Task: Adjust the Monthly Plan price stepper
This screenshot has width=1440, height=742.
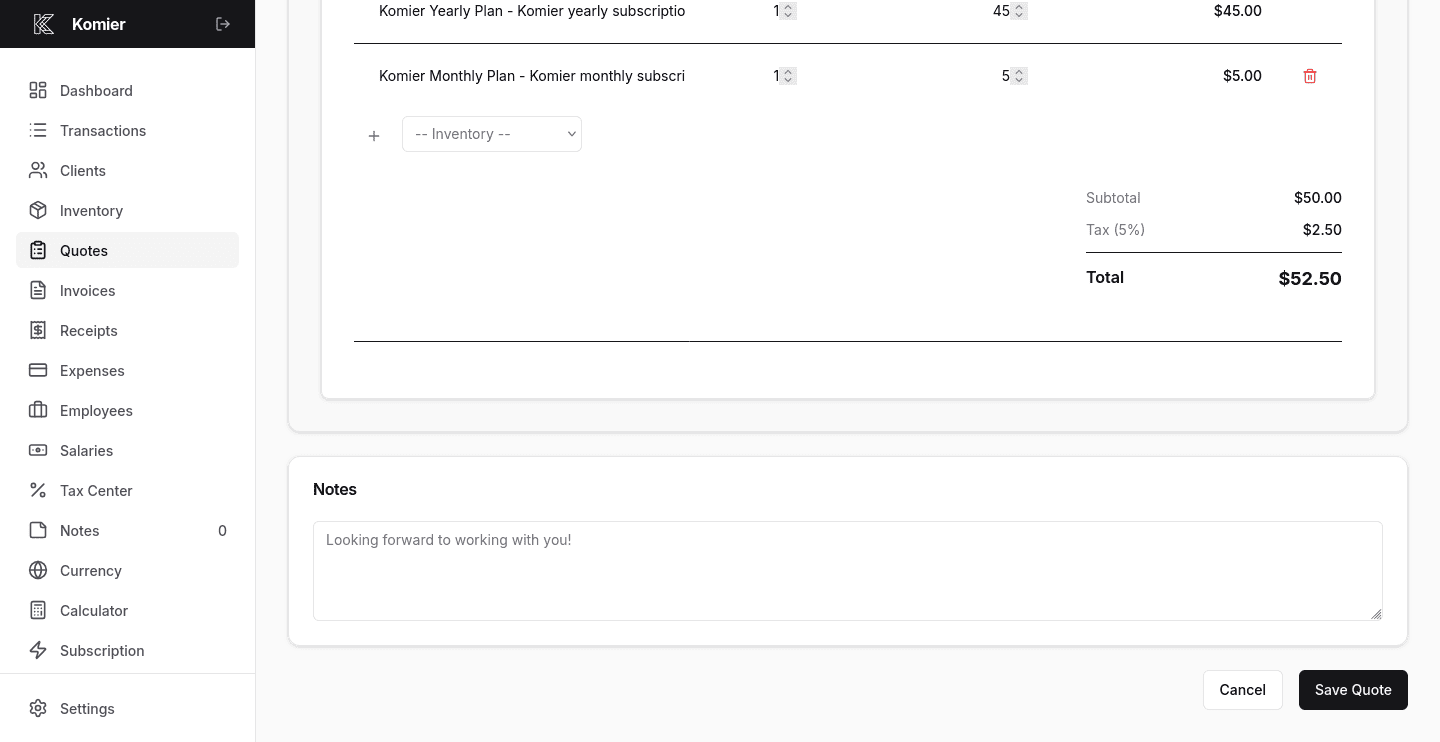Action: click(x=1019, y=76)
